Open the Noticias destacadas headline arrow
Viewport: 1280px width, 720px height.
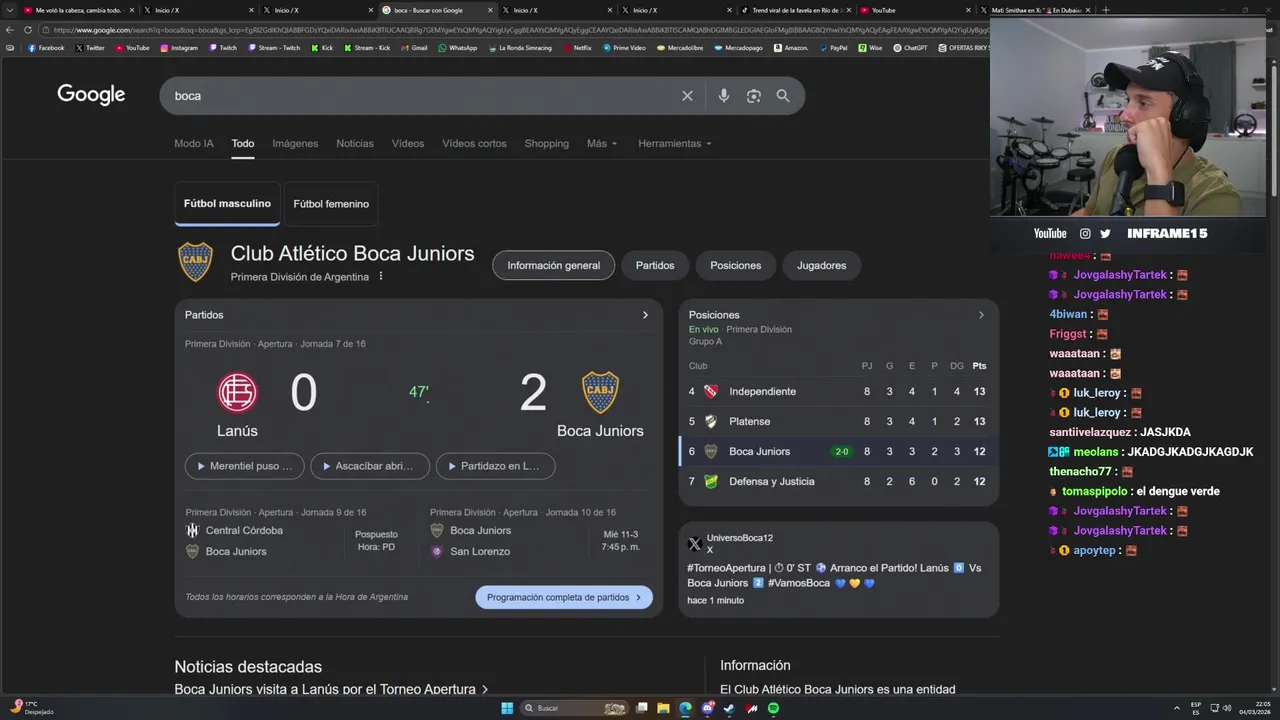[485, 689]
